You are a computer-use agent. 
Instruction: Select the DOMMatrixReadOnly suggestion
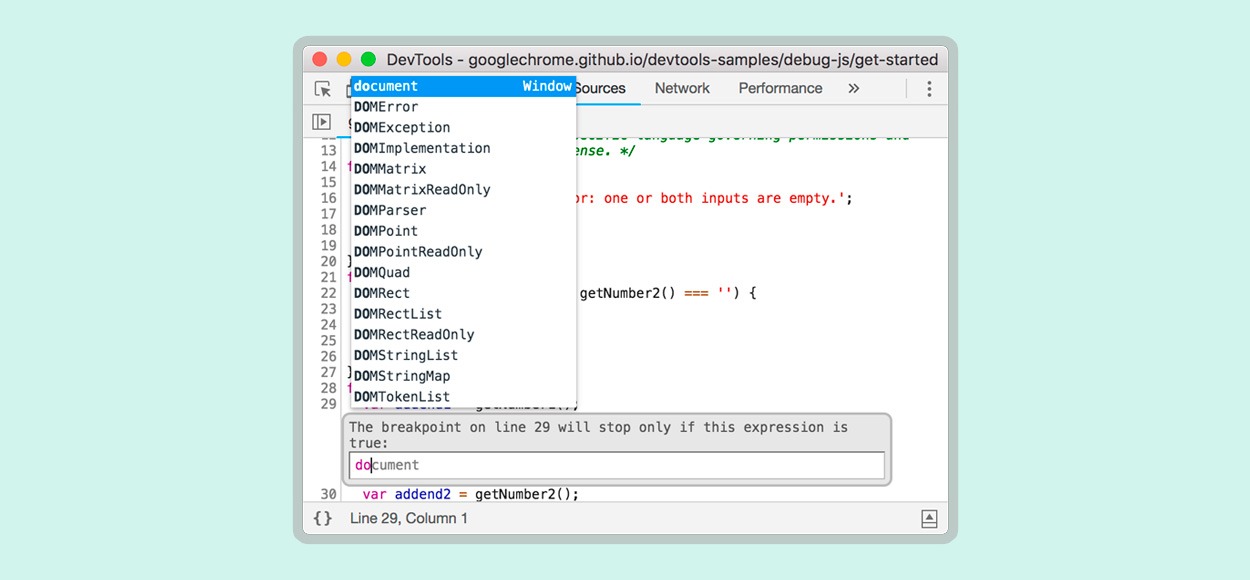(463, 189)
